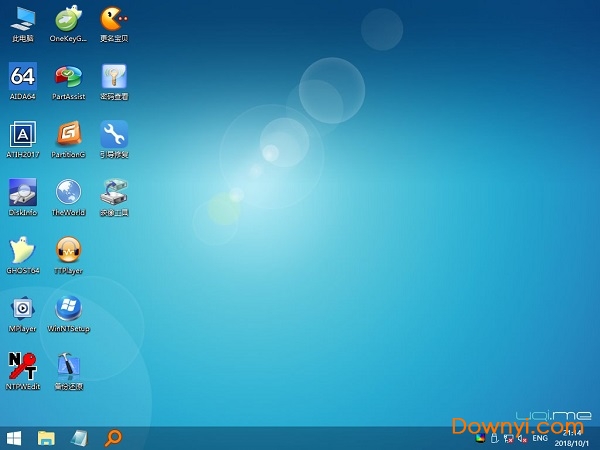Screen dimensions: 600x450
Task: Select the OneKeyGhost desktop shortcut
Action: coord(68,19)
